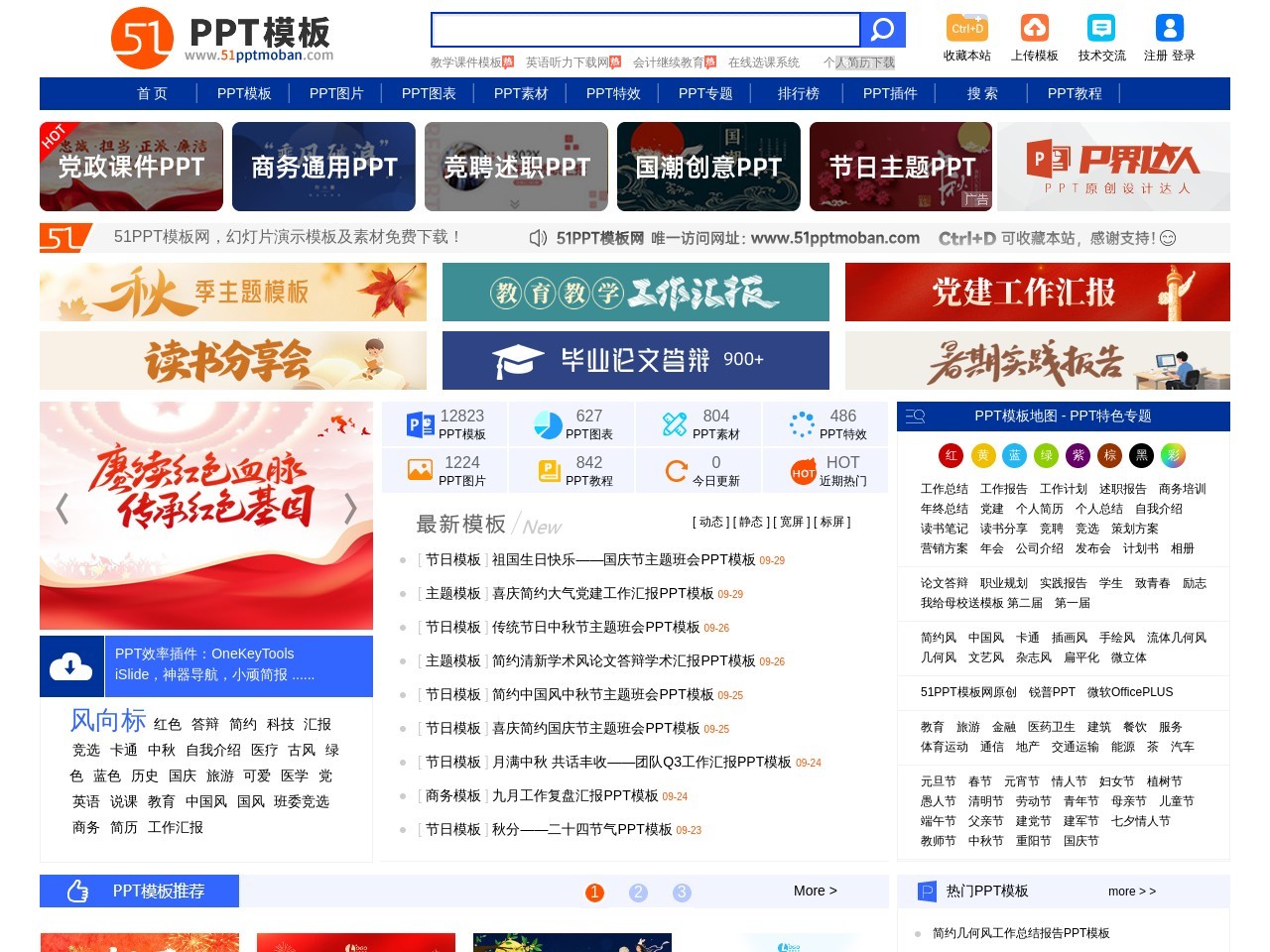Open the 排行榜 navigation menu item
Viewport: 1270px width, 952px height.
point(798,93)
